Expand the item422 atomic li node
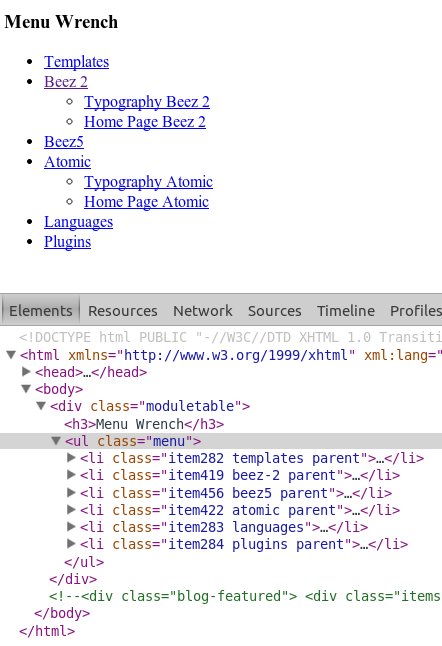This screenshot has height=646, width=442. pos(71,510)
